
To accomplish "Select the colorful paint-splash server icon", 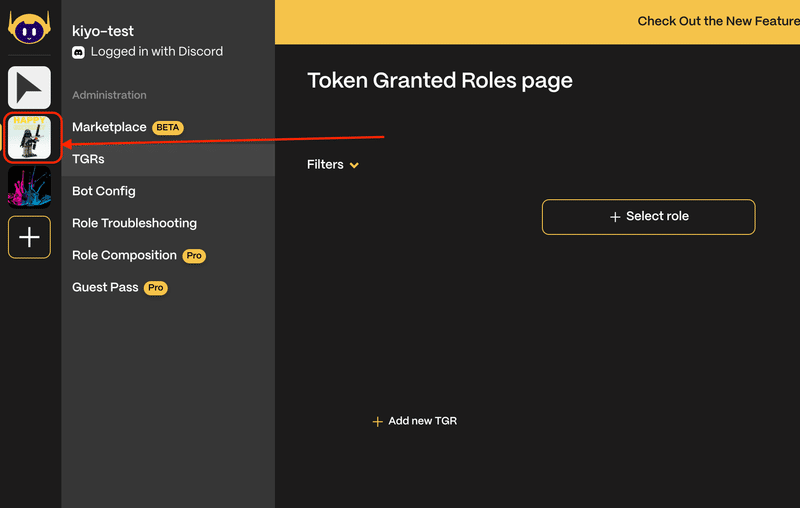I will pyautogui.click(x=29, y=187).
